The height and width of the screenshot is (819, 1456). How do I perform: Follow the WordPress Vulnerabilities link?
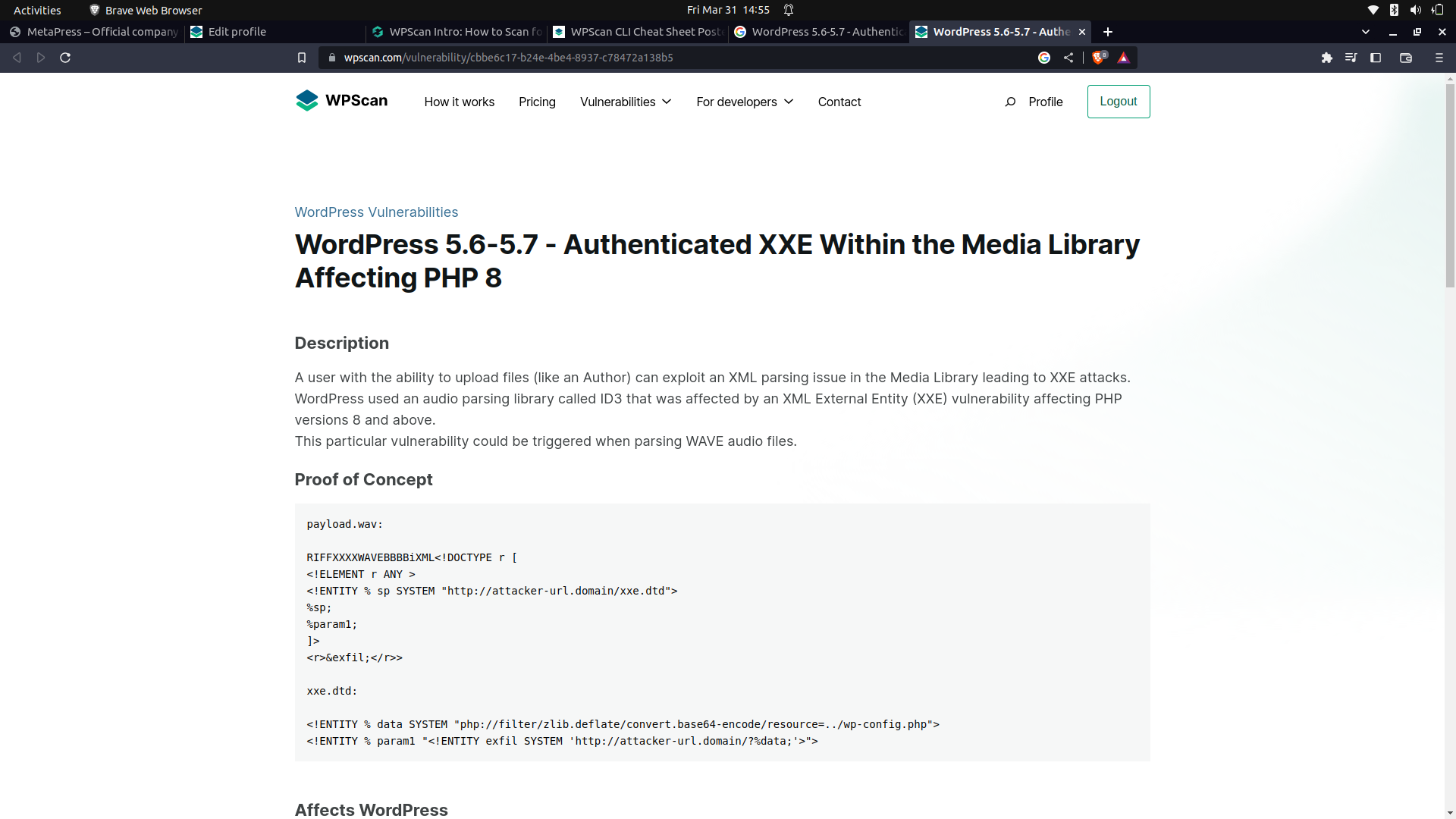(x=376, y=212)
